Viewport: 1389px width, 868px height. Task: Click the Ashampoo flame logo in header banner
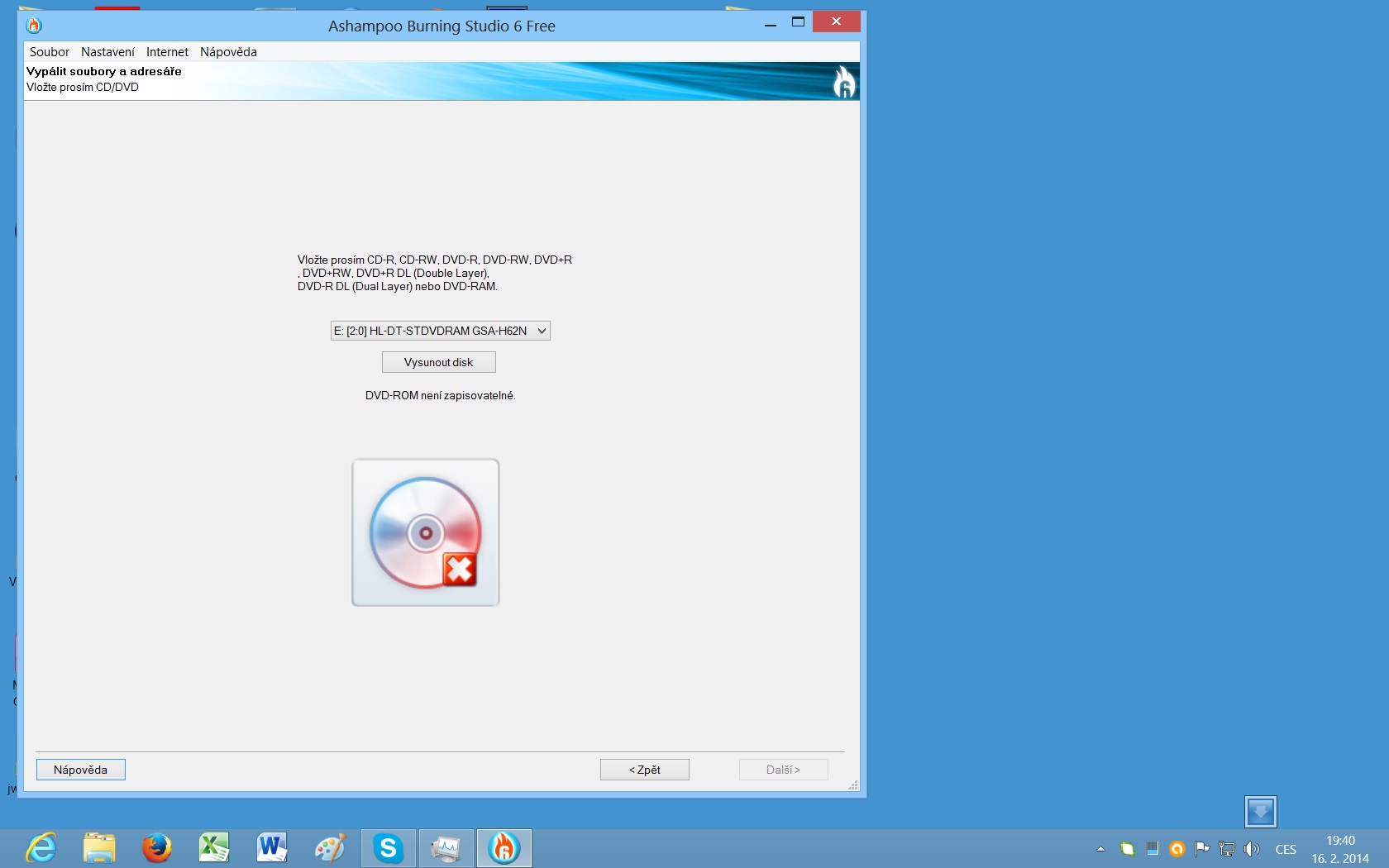[x=843, y=81]
